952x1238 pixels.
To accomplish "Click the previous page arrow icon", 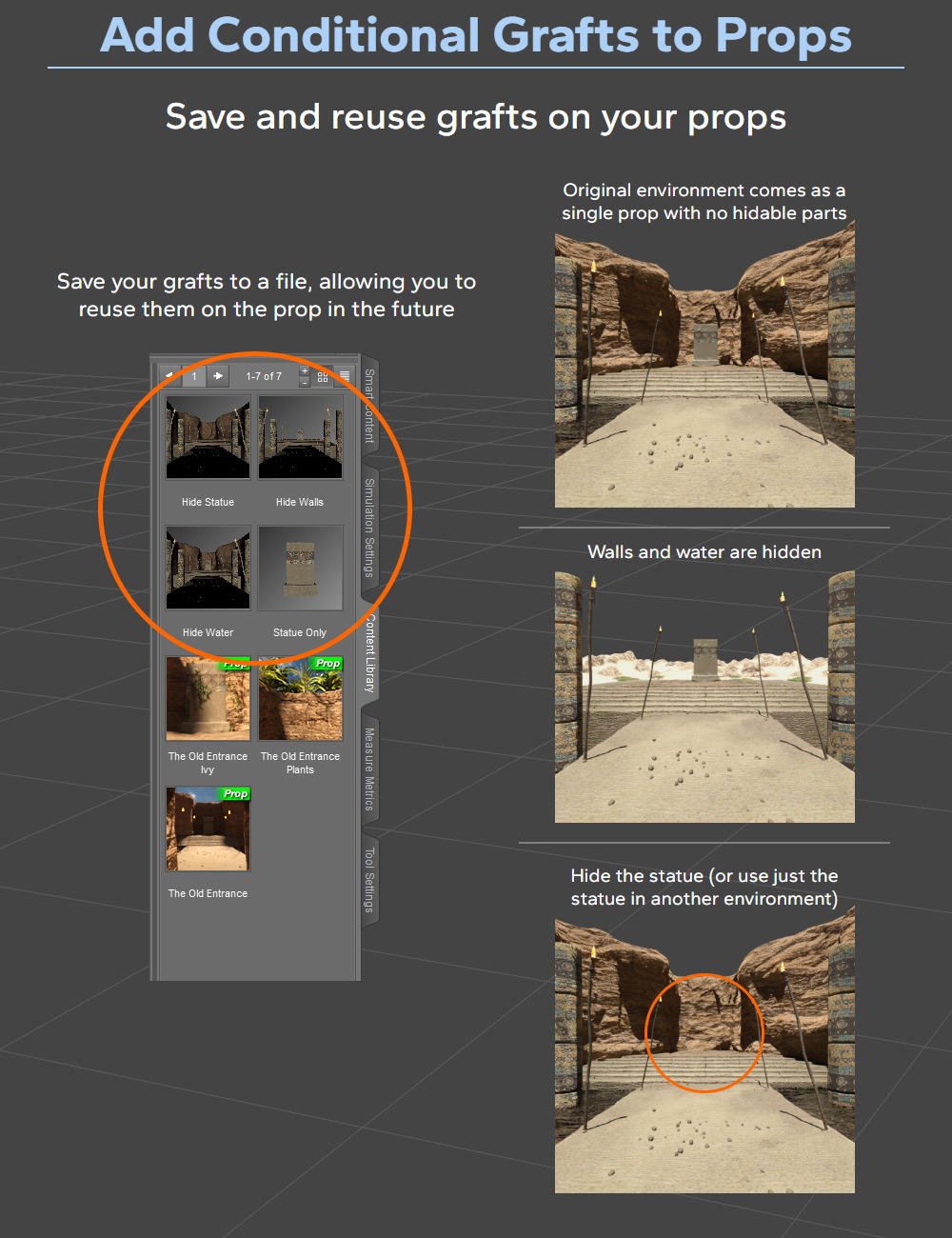I will (171, 376).
